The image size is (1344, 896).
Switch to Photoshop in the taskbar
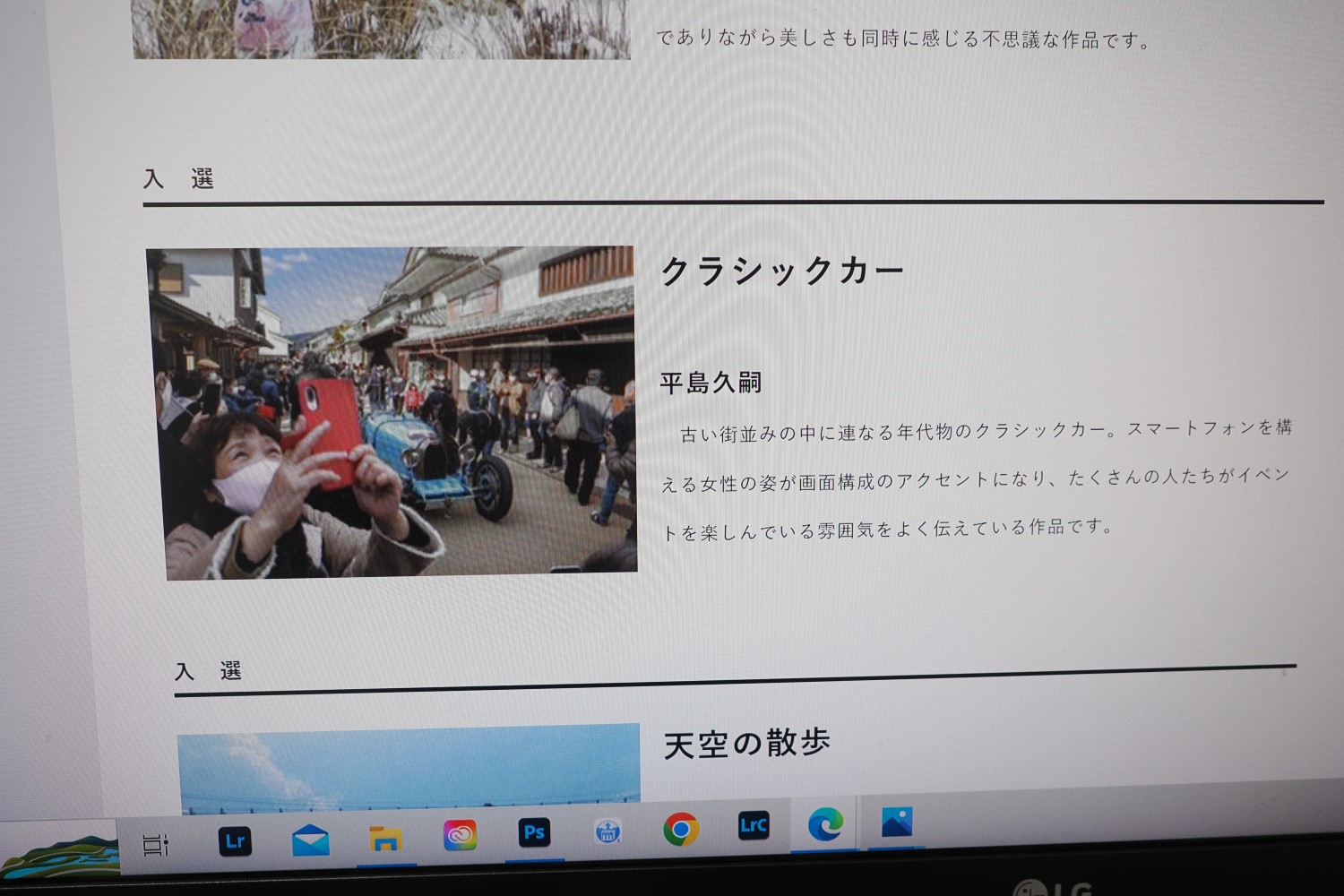tap(534, 833)
